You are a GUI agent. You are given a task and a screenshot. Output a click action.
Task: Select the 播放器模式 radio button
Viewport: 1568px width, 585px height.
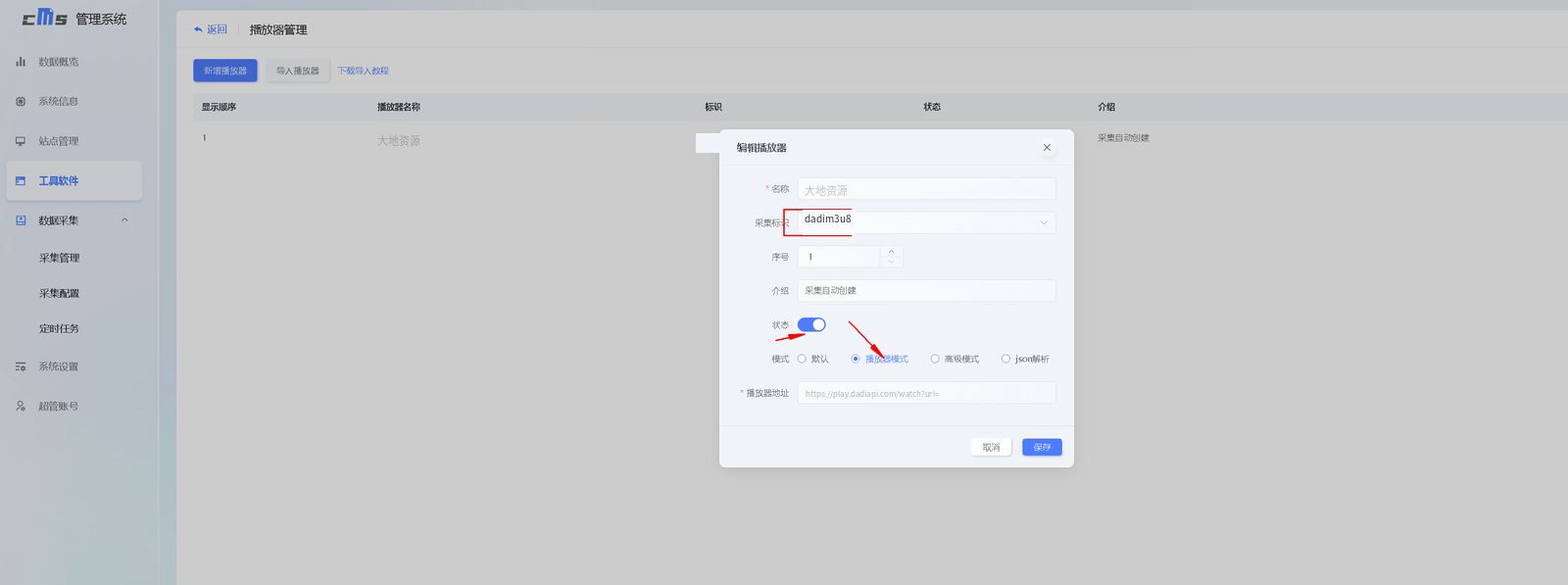click(856, 359)
